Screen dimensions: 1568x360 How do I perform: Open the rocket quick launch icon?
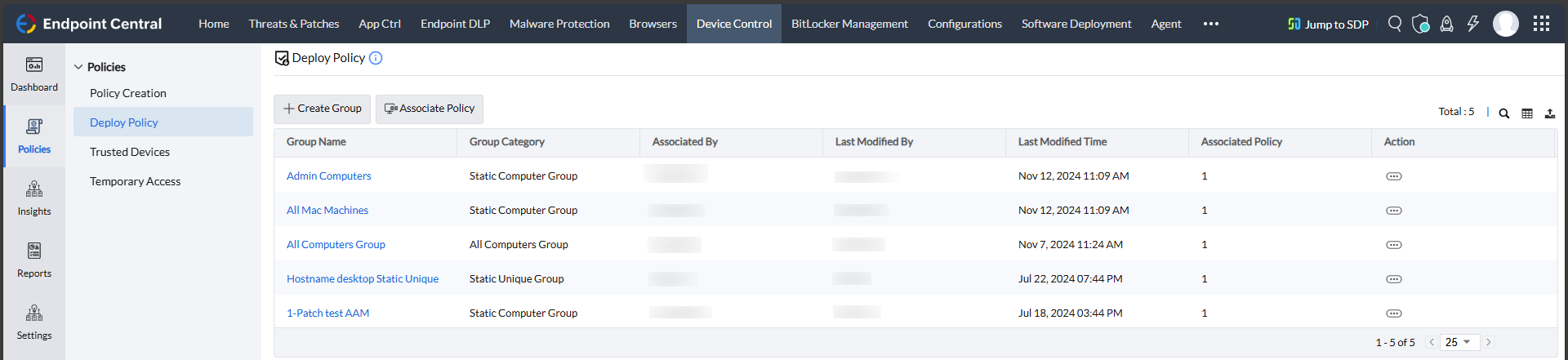tap(1446, 24)
